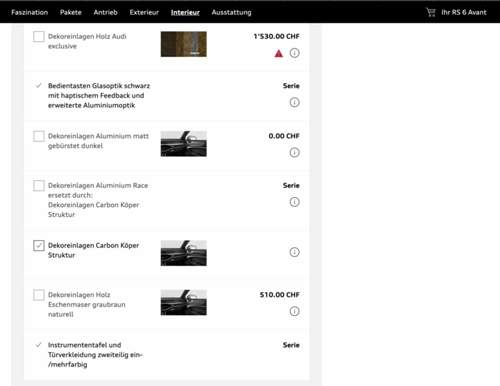Open the Aluminium matt gebürstet dunkel thumbnail
The width and height of the screenshot is (500, 386).
click(184, 144)
